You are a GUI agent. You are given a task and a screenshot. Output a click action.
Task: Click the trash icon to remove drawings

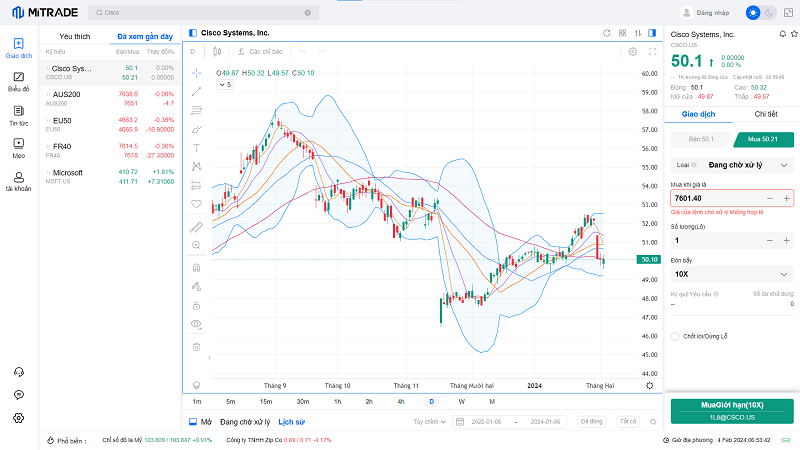tap(196, 346)
